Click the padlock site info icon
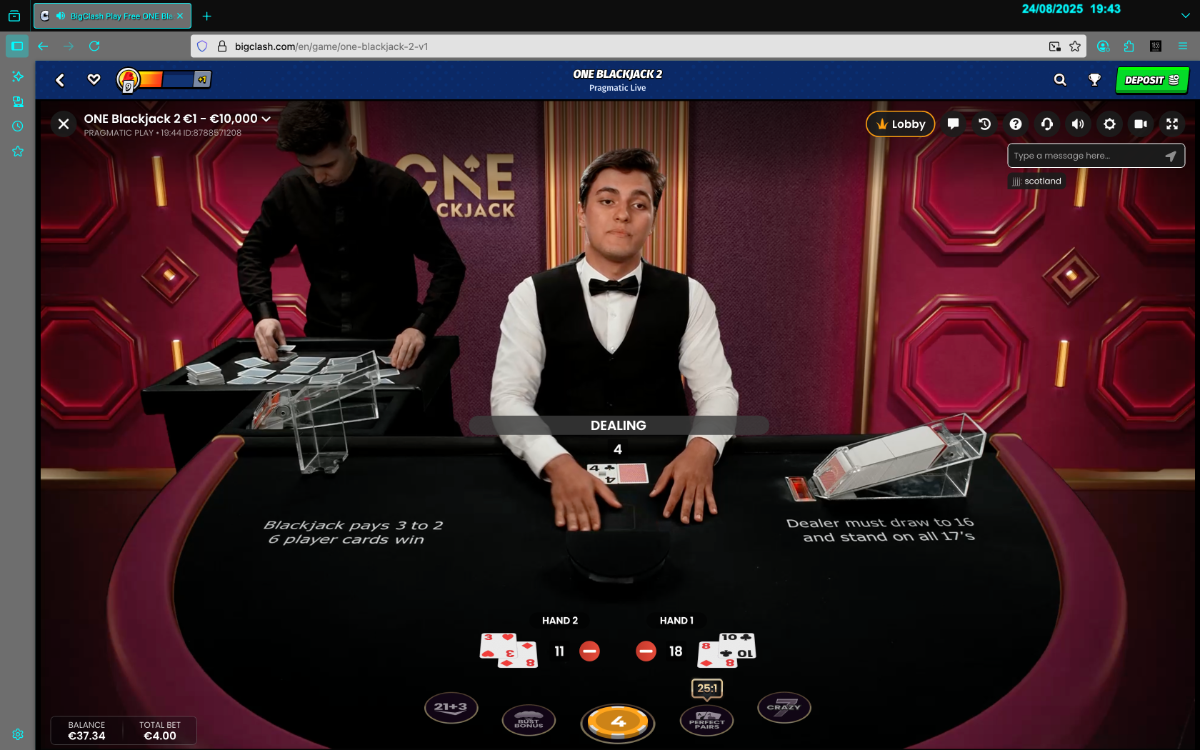The height and width of the screenshot is (750, 1200). pos(222,46)
